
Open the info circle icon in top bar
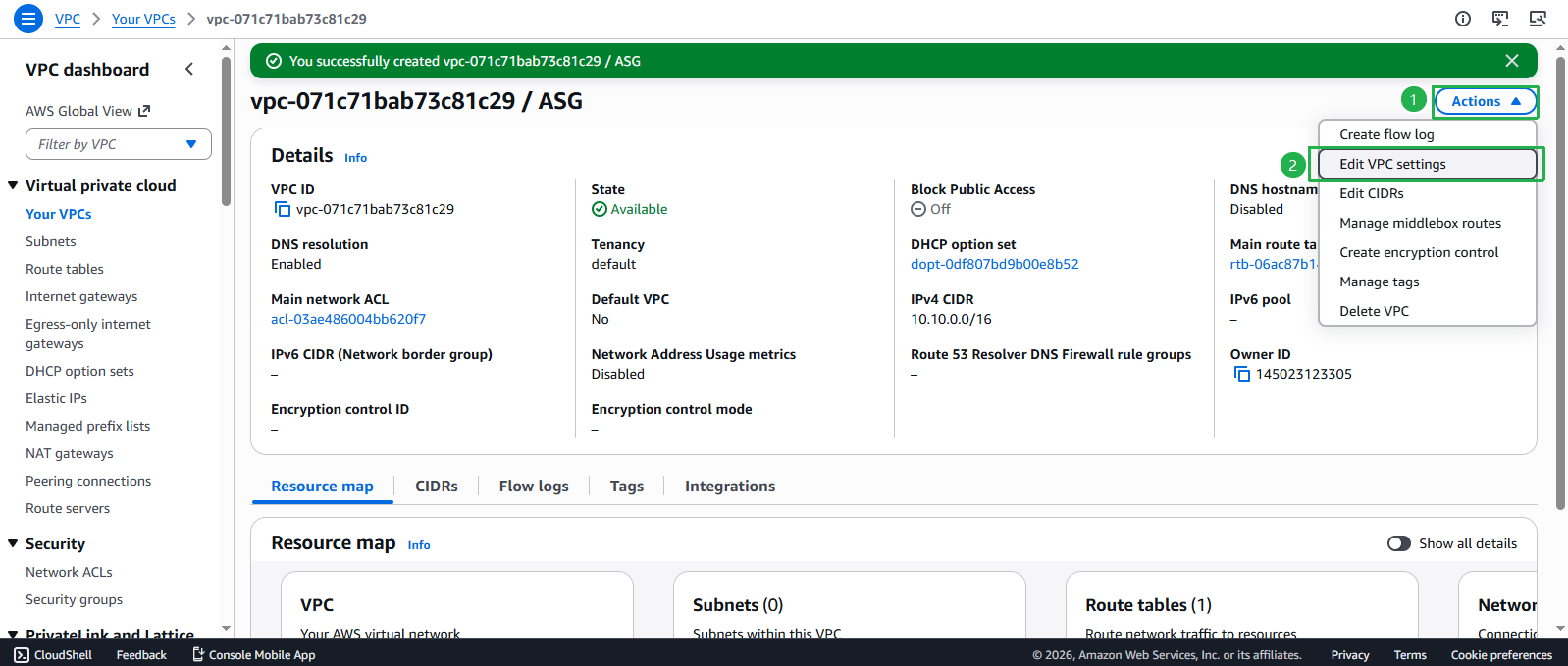(x=1463, y=19)
